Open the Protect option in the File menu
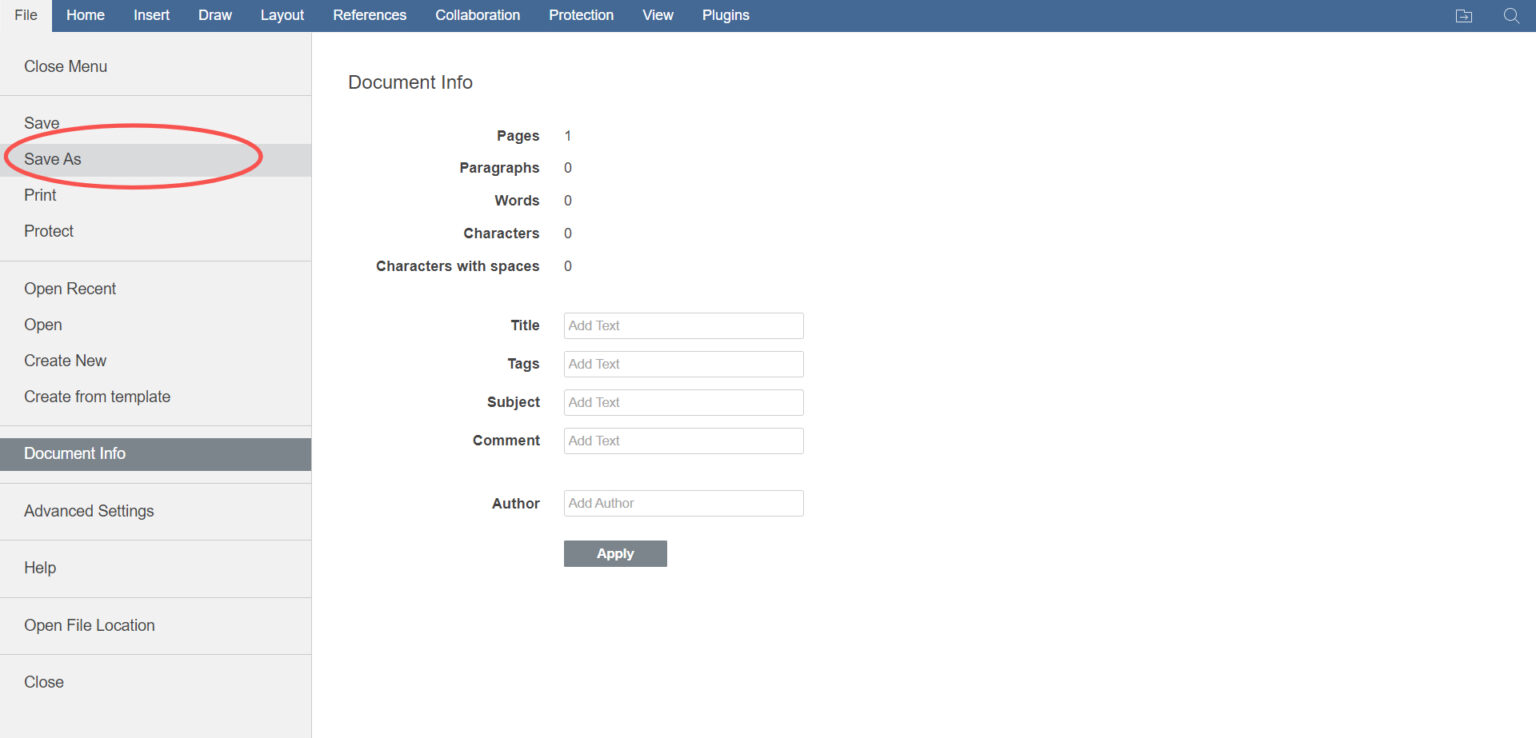Image resolution: width=1536 pixels, height=738 pixels. click(x=49, y=231)
